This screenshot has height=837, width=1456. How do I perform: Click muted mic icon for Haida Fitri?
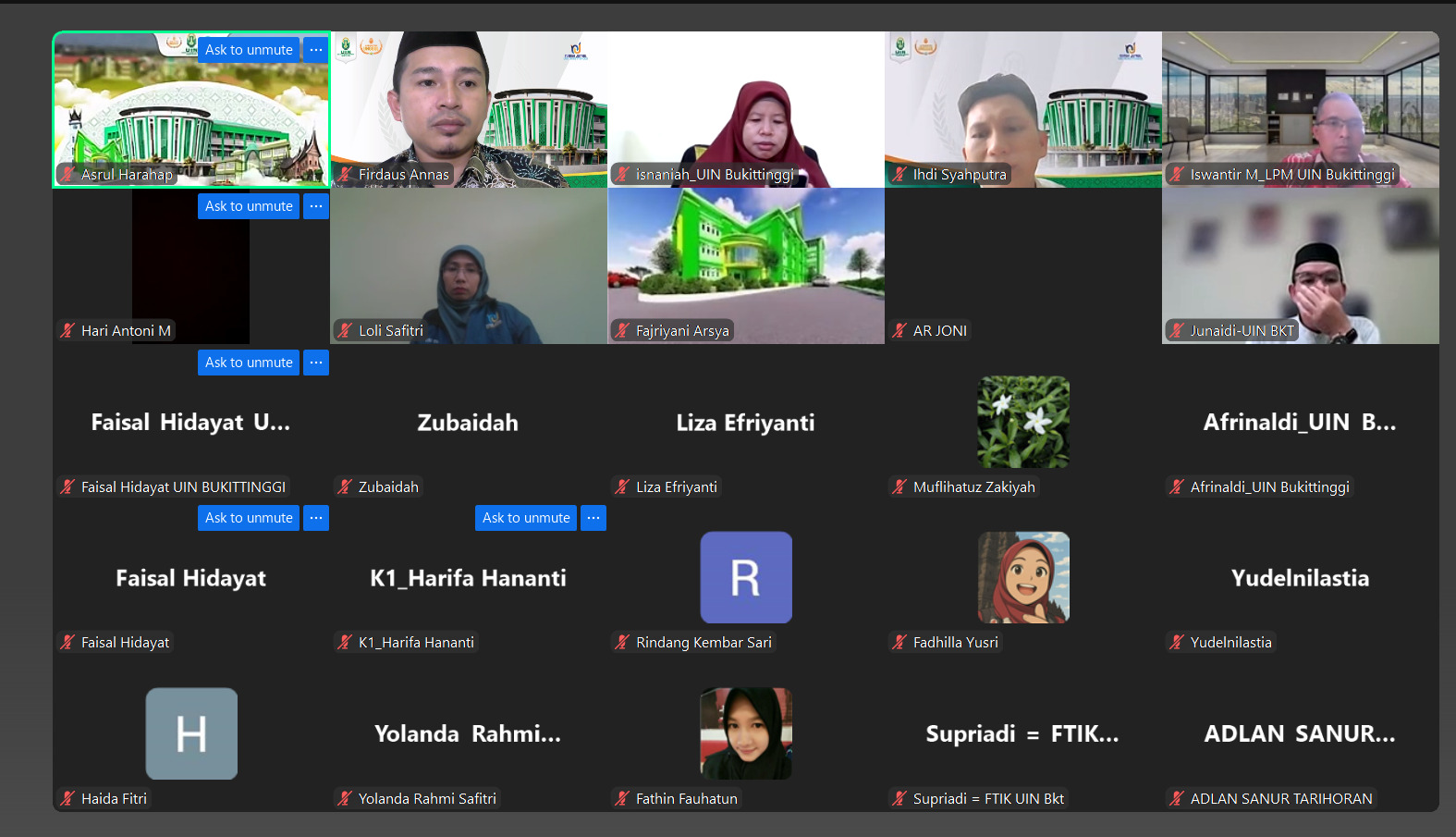click(x=67, y=798)
